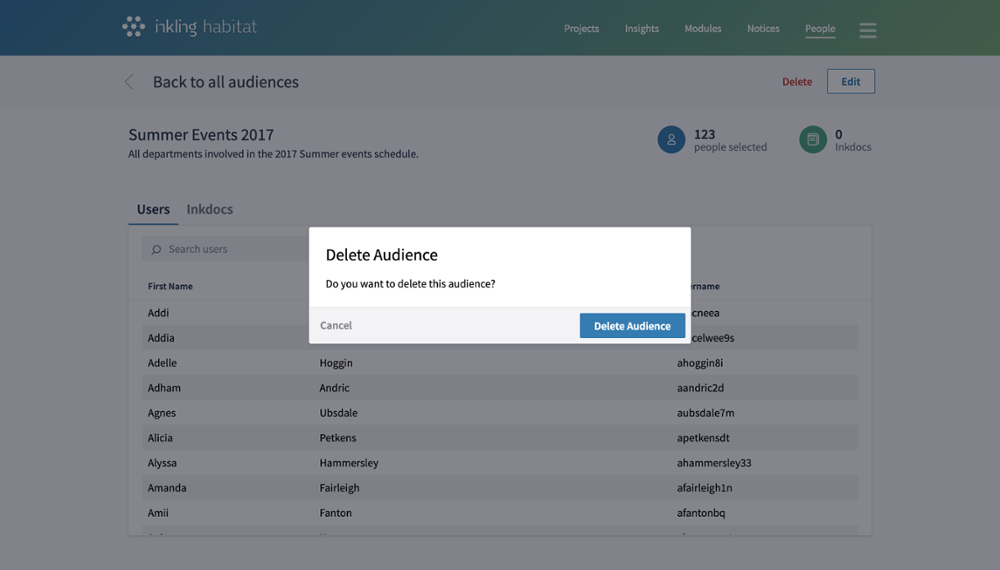Switch to the Inkdocs tab
The height and width of the screenshot is (570, 1000).
pos(210,209)
